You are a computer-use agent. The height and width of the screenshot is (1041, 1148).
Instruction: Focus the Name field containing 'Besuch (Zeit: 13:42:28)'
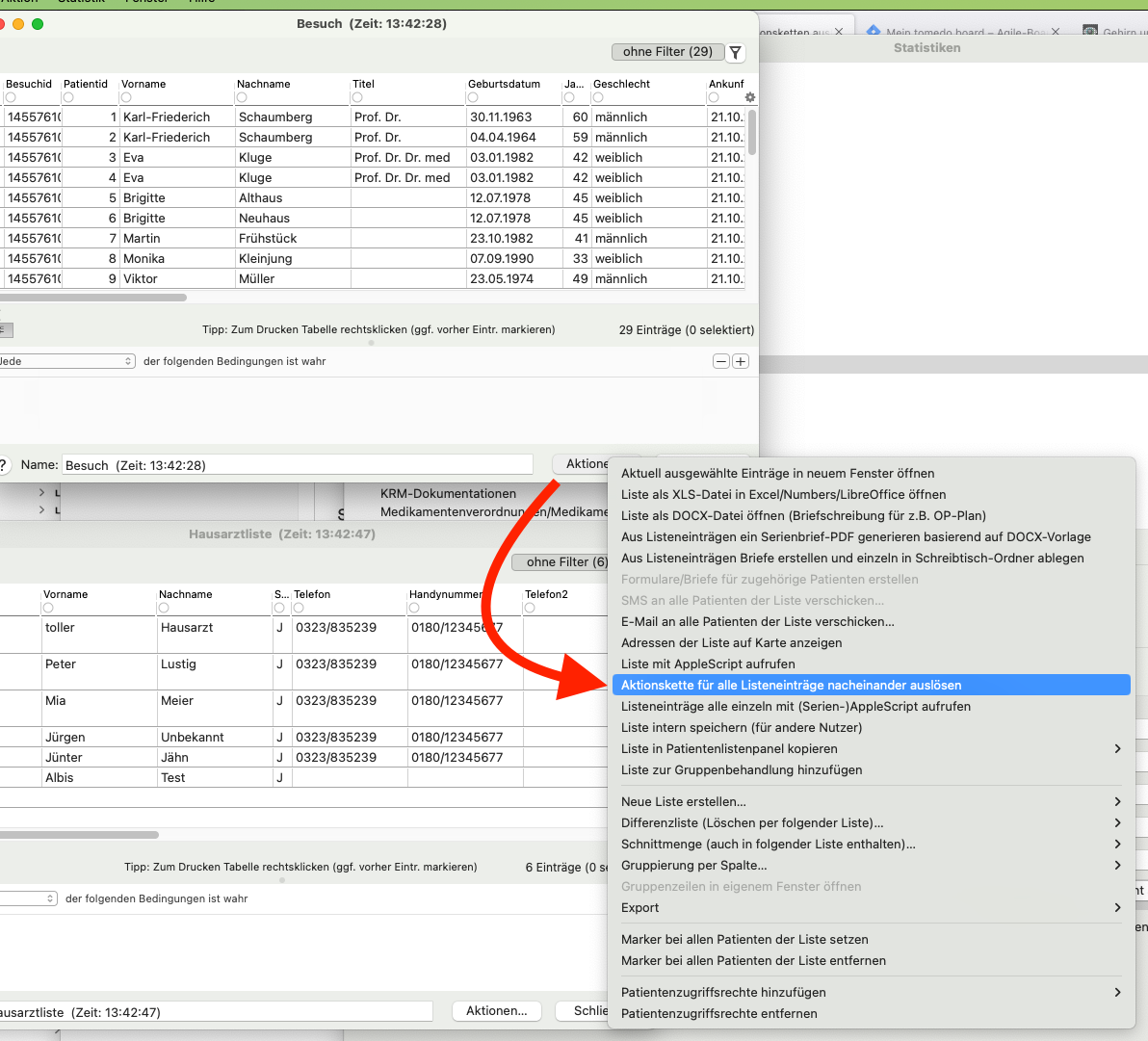pos(298,465)
